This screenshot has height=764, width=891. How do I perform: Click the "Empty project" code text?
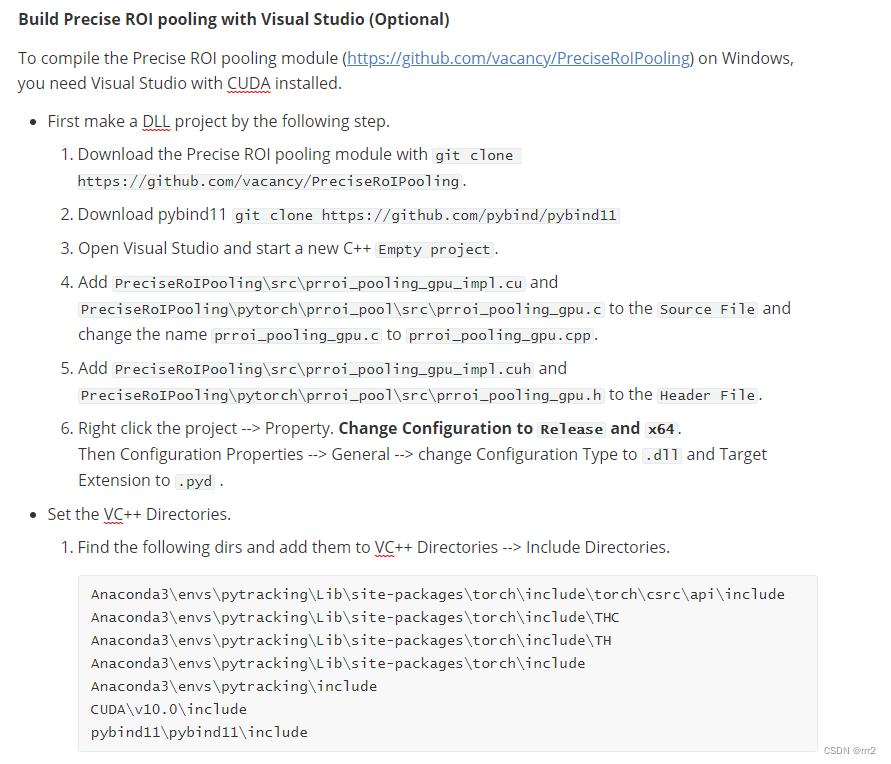[x=434, y=249]
